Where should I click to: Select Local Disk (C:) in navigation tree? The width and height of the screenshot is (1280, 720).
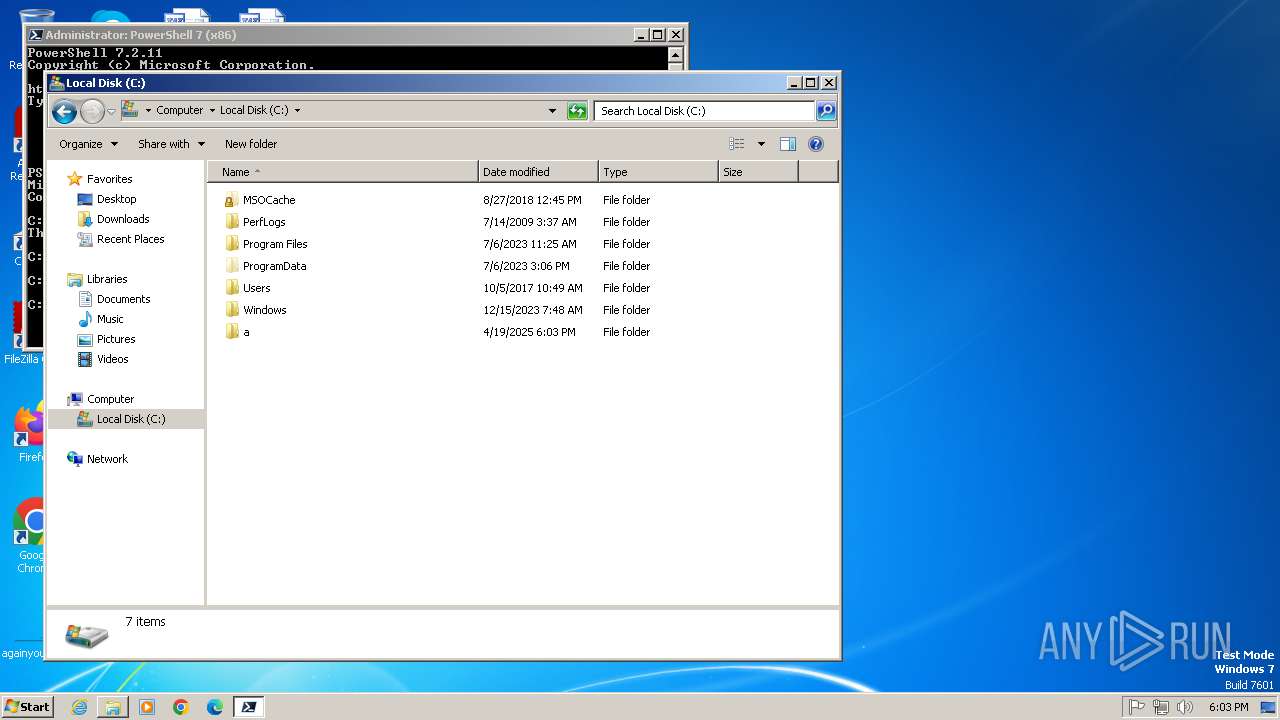pos(131,419)
